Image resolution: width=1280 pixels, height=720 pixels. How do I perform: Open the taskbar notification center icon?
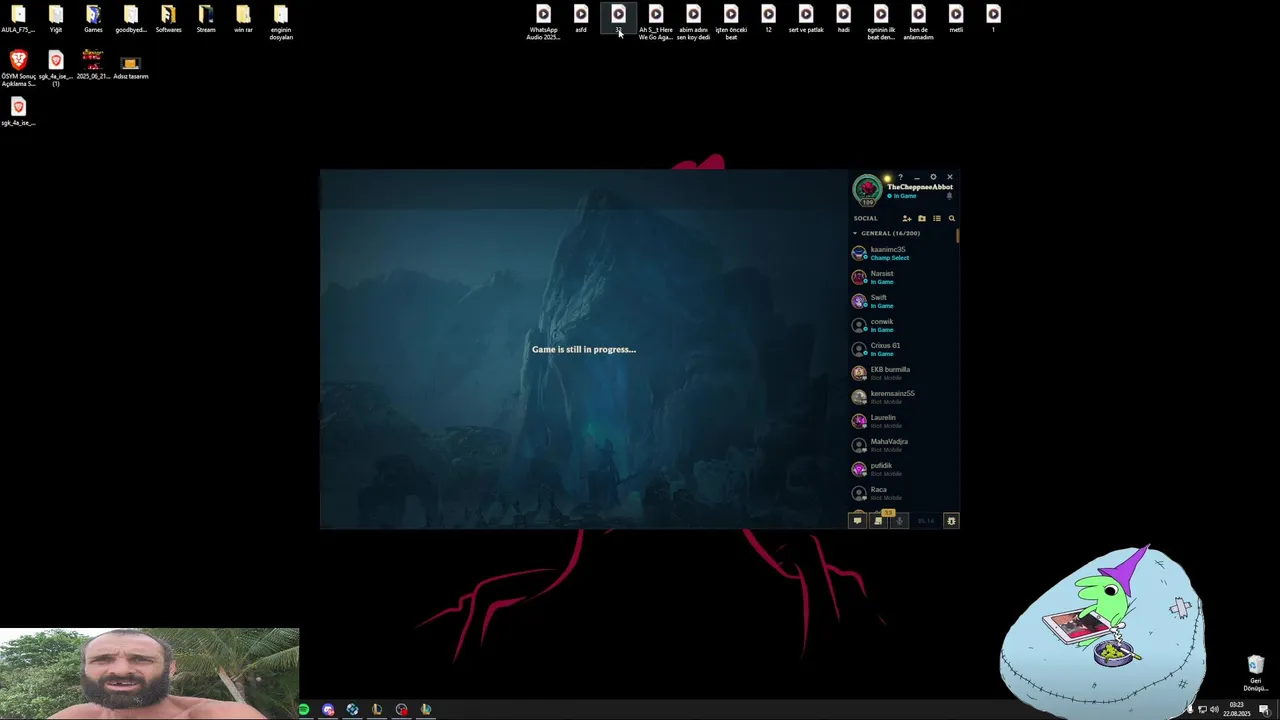tap(1264, 710)
